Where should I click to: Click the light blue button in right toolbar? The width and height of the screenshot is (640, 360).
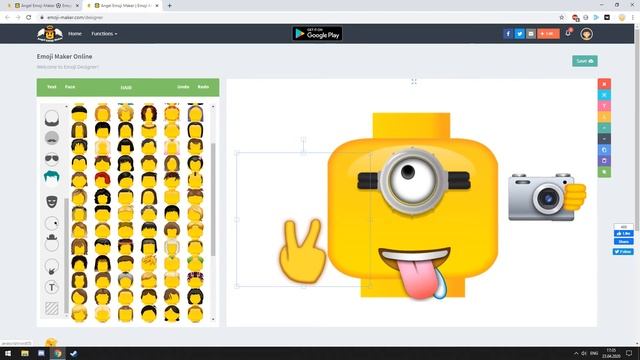tap(604, 95)
